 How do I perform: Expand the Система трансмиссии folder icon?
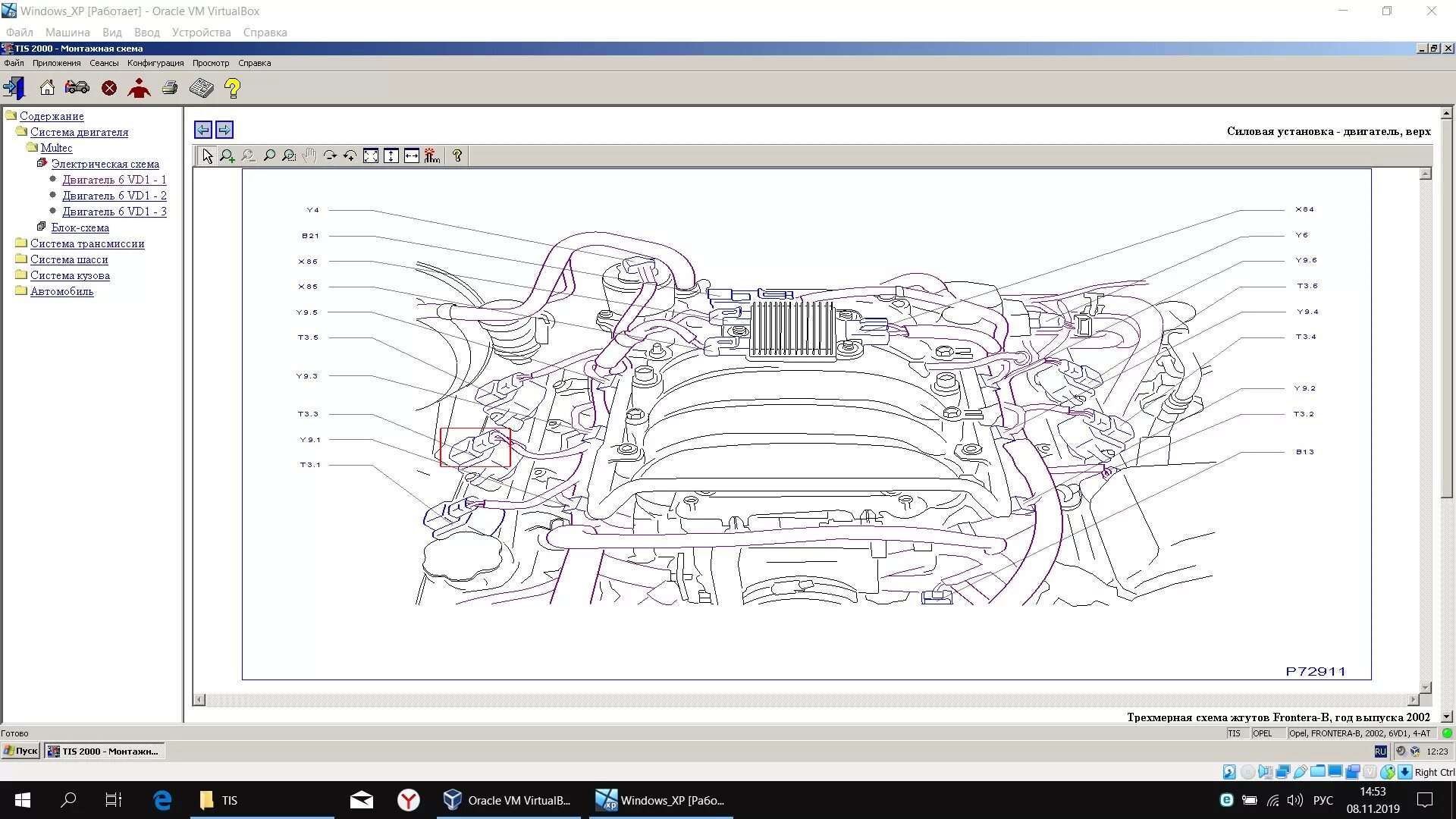coord(21,243)
